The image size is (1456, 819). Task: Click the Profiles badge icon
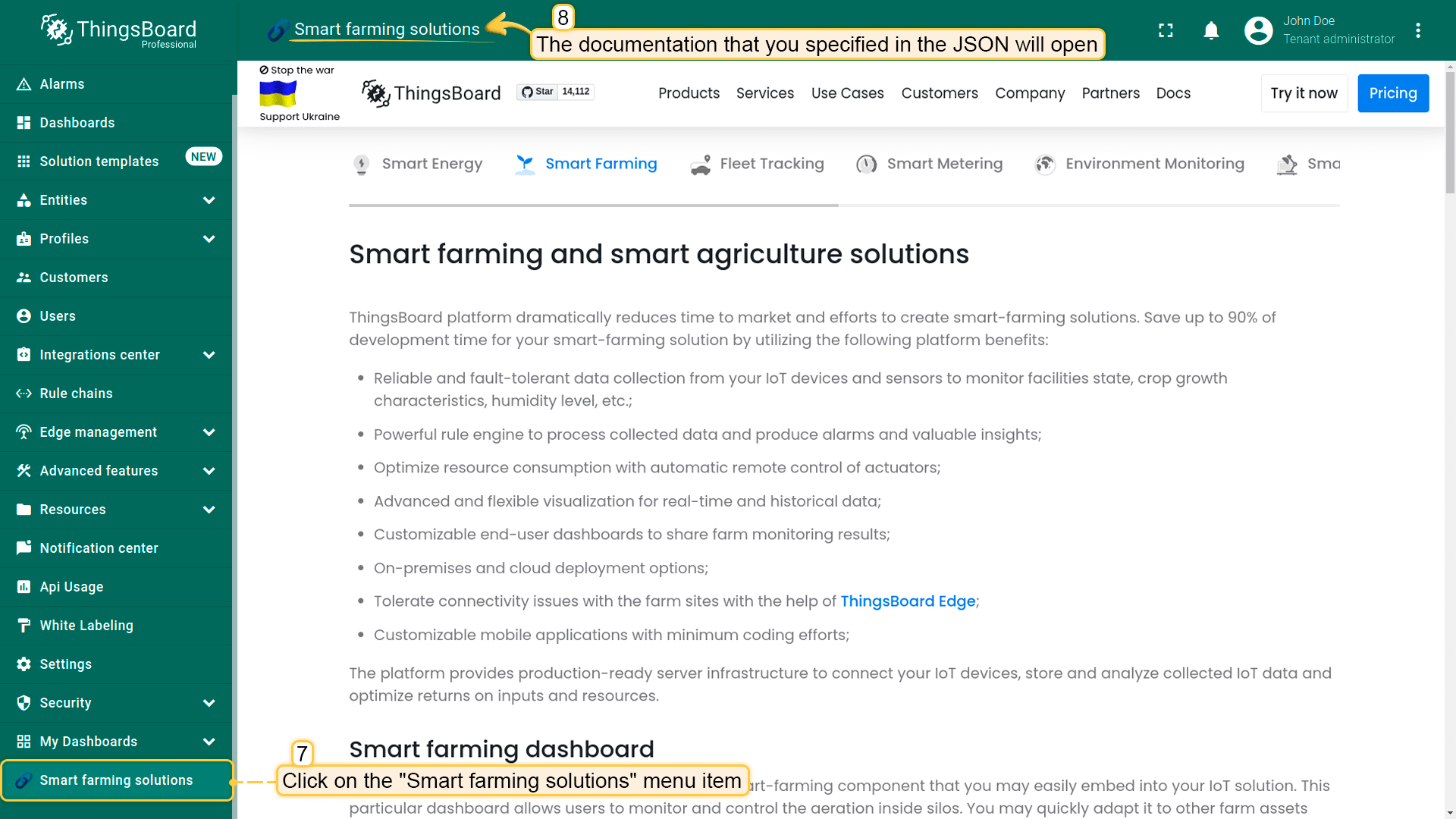(x=24, y=239)
